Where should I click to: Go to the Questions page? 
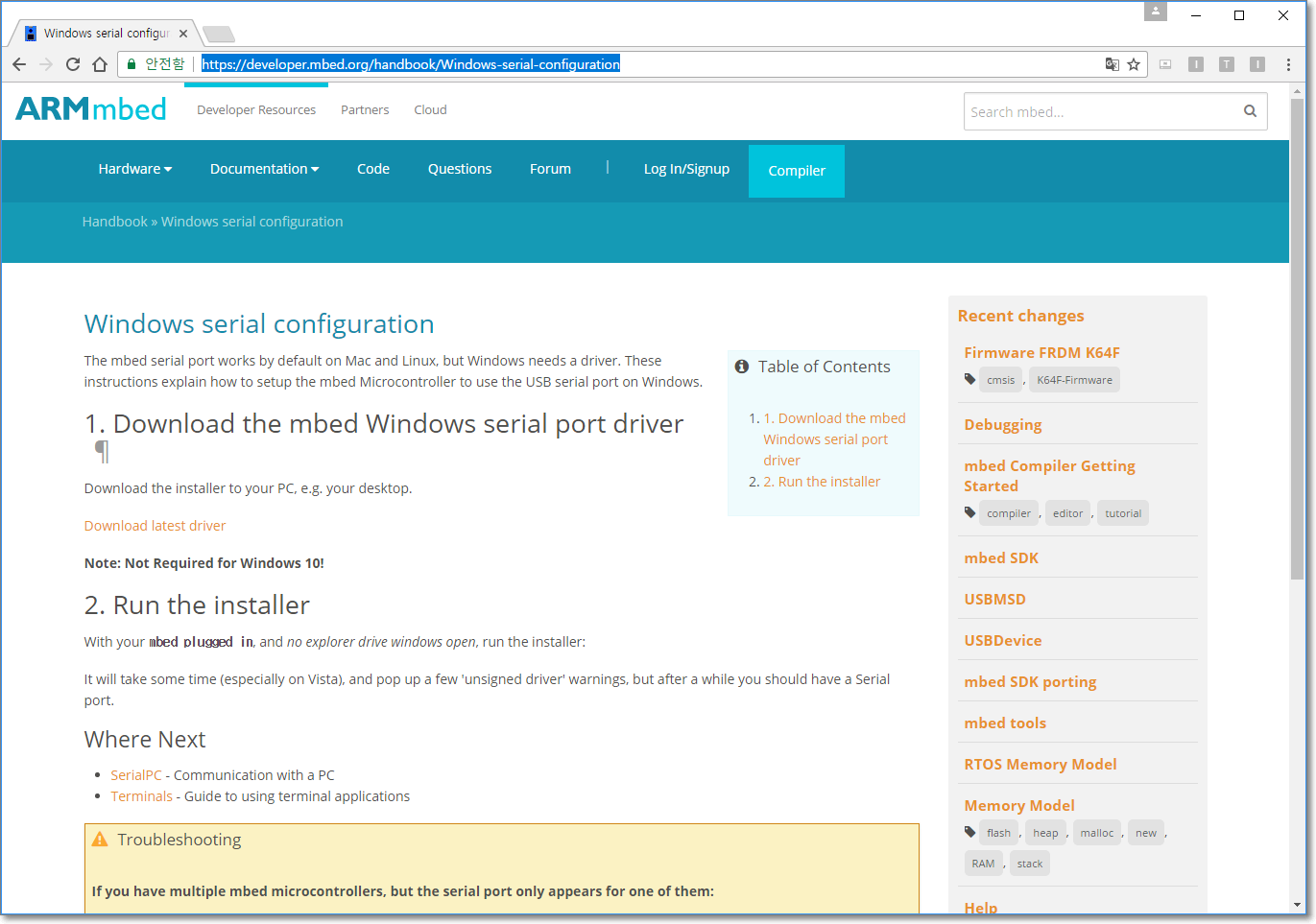point(460,169)
